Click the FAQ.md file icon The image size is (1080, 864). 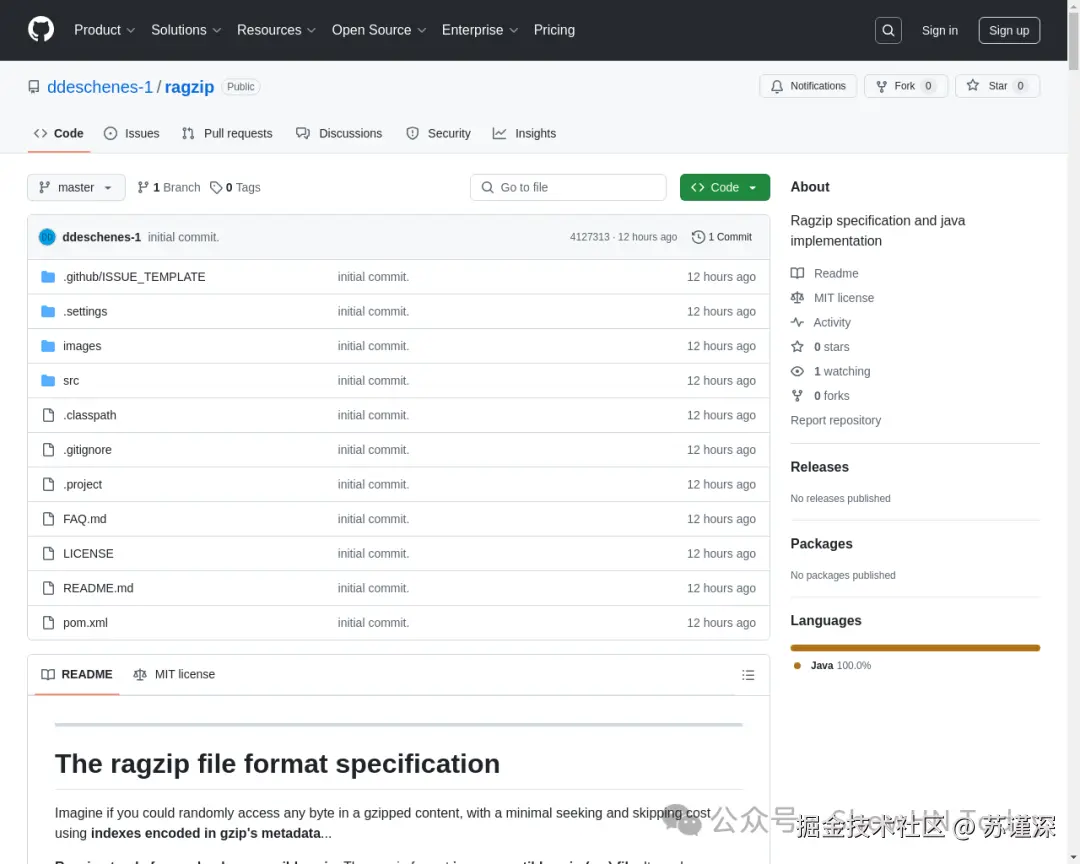[48, 519]
